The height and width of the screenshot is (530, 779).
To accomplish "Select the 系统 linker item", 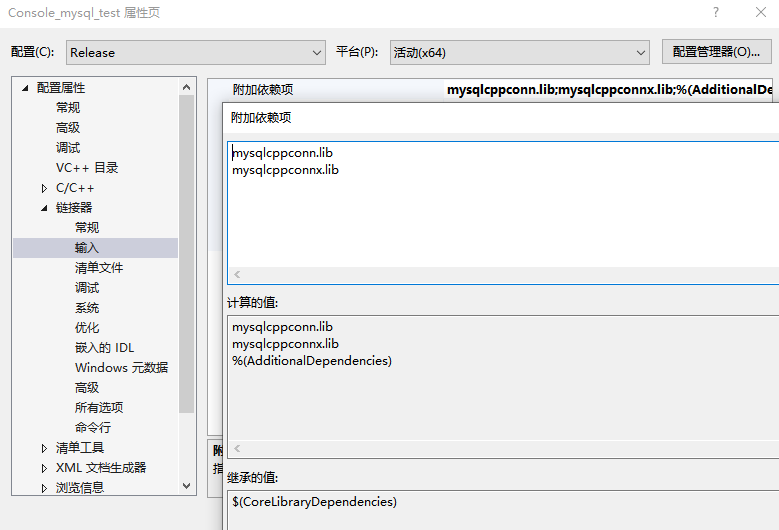I will [87, 307].
